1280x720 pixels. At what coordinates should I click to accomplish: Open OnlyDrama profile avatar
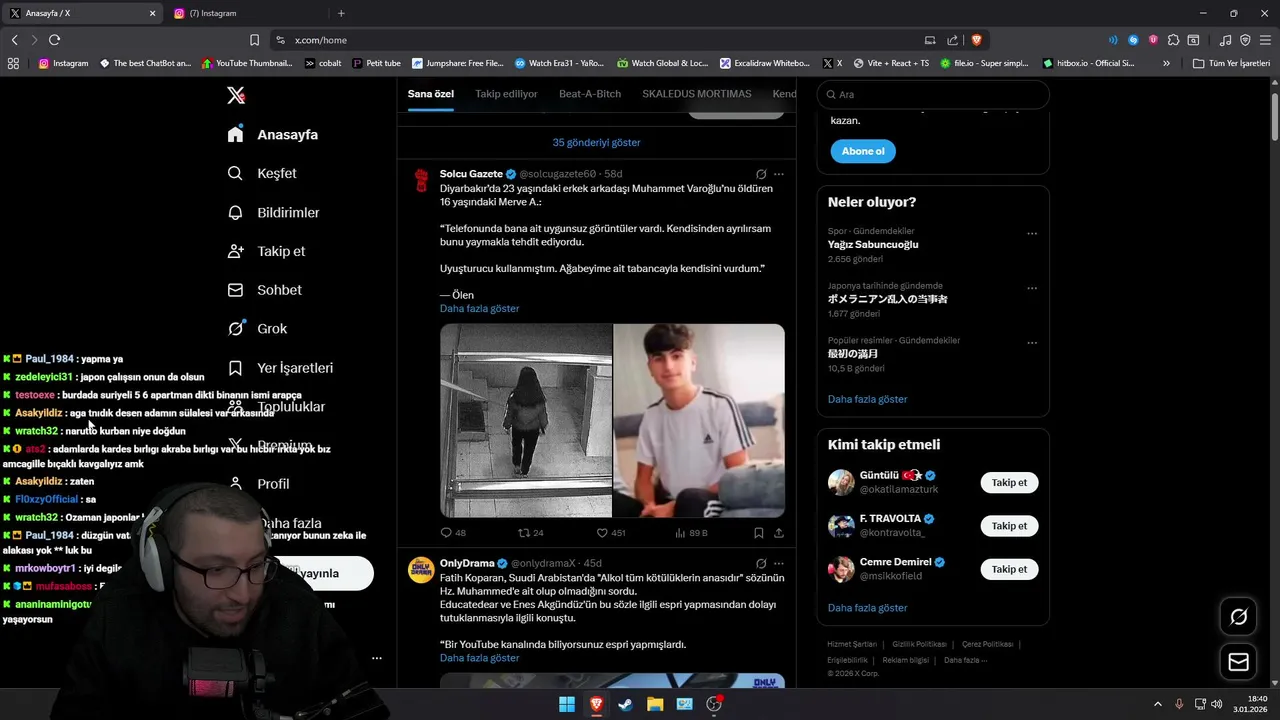click(x=421, y=570)
